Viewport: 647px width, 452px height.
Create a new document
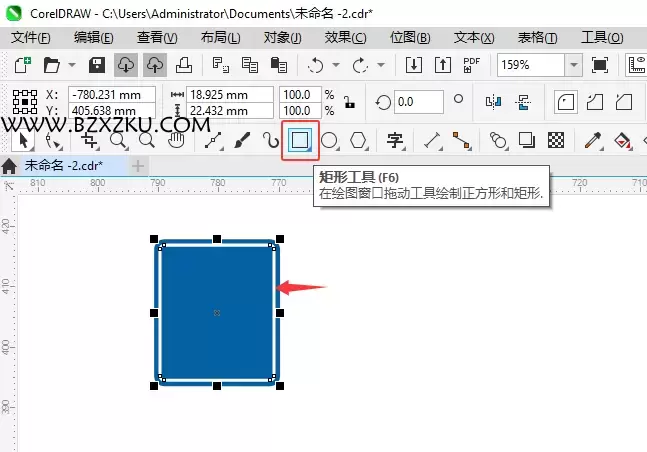(x=23, y=65)
